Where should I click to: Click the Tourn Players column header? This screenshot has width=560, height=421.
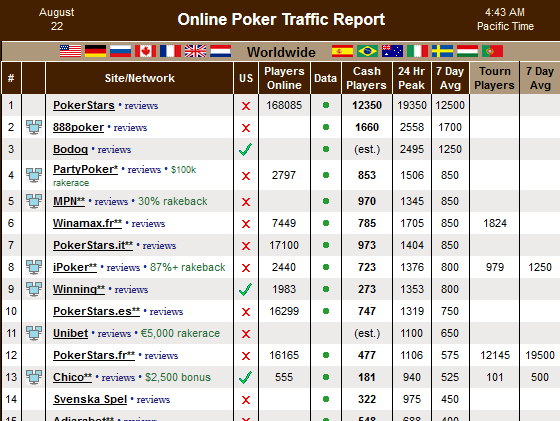click(x=495, y=78)
